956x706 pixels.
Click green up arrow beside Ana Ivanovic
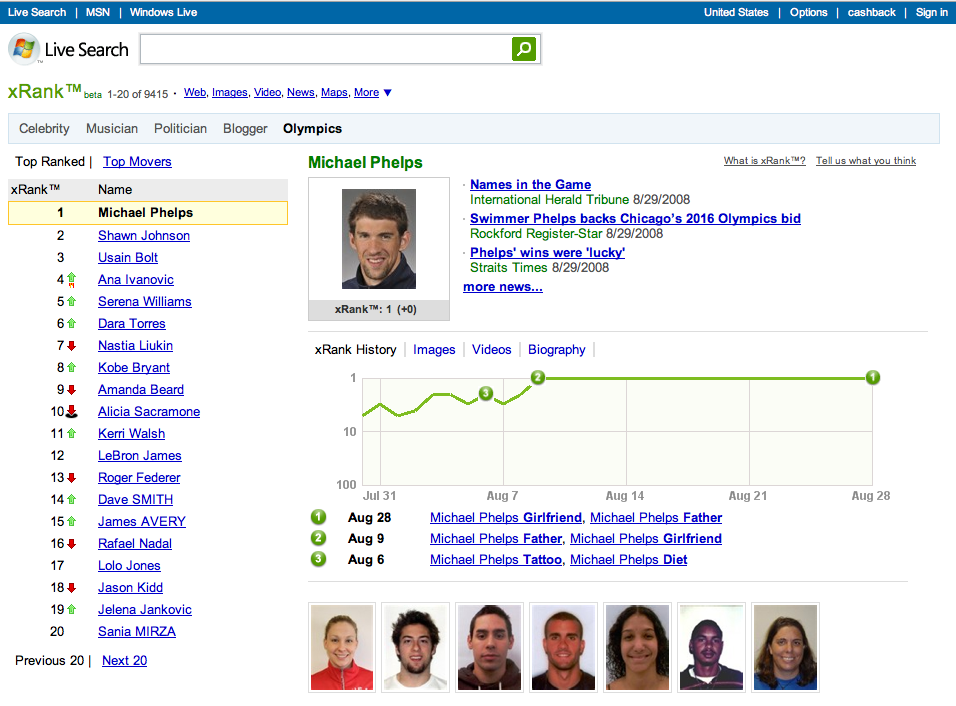(71, 280)
